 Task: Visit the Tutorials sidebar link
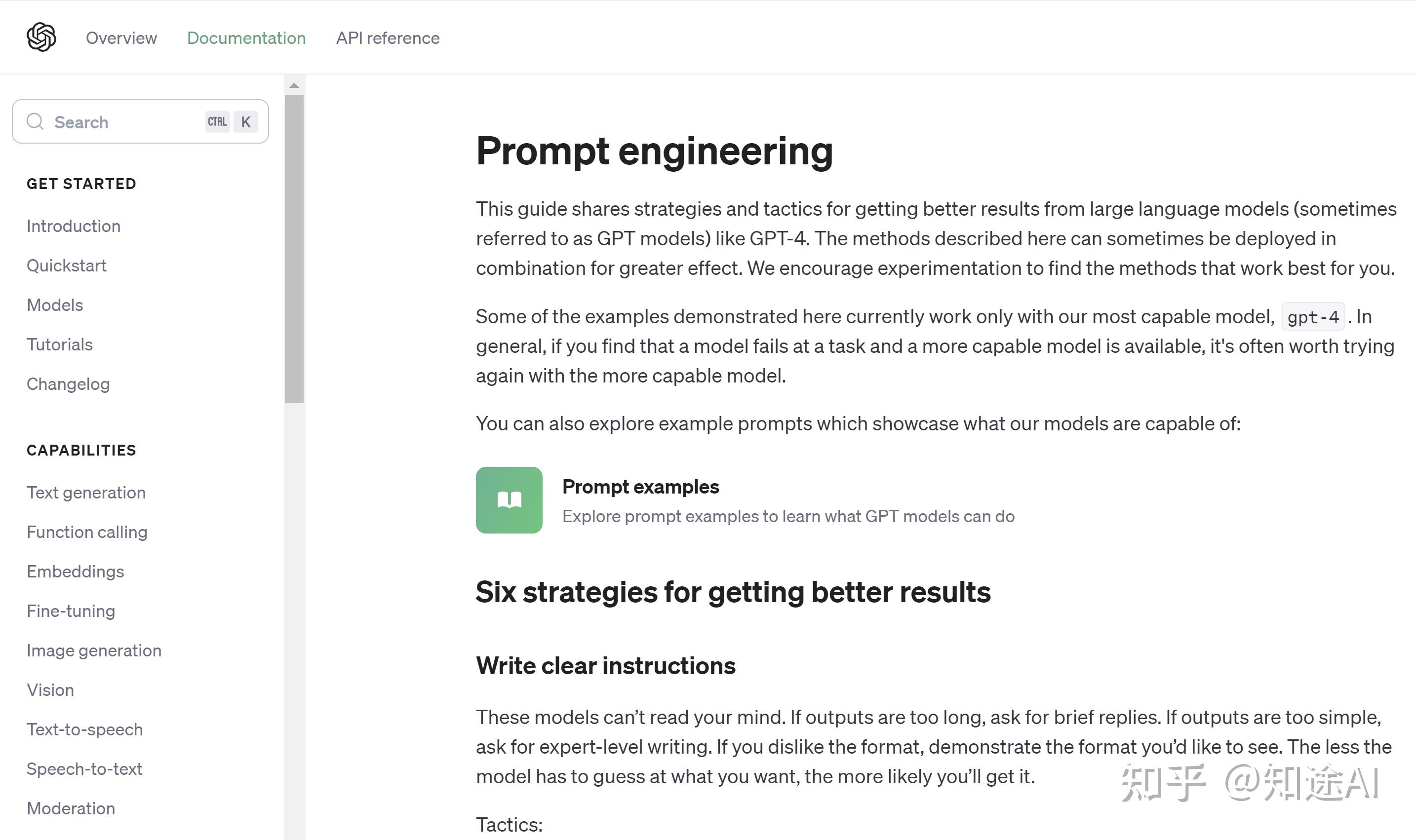59,344
